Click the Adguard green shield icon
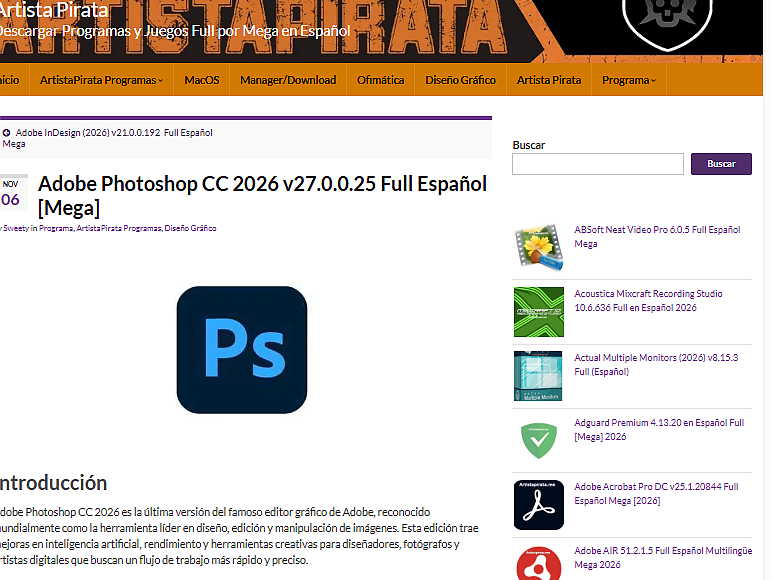 pyautogui.click(x=538, y=440)
